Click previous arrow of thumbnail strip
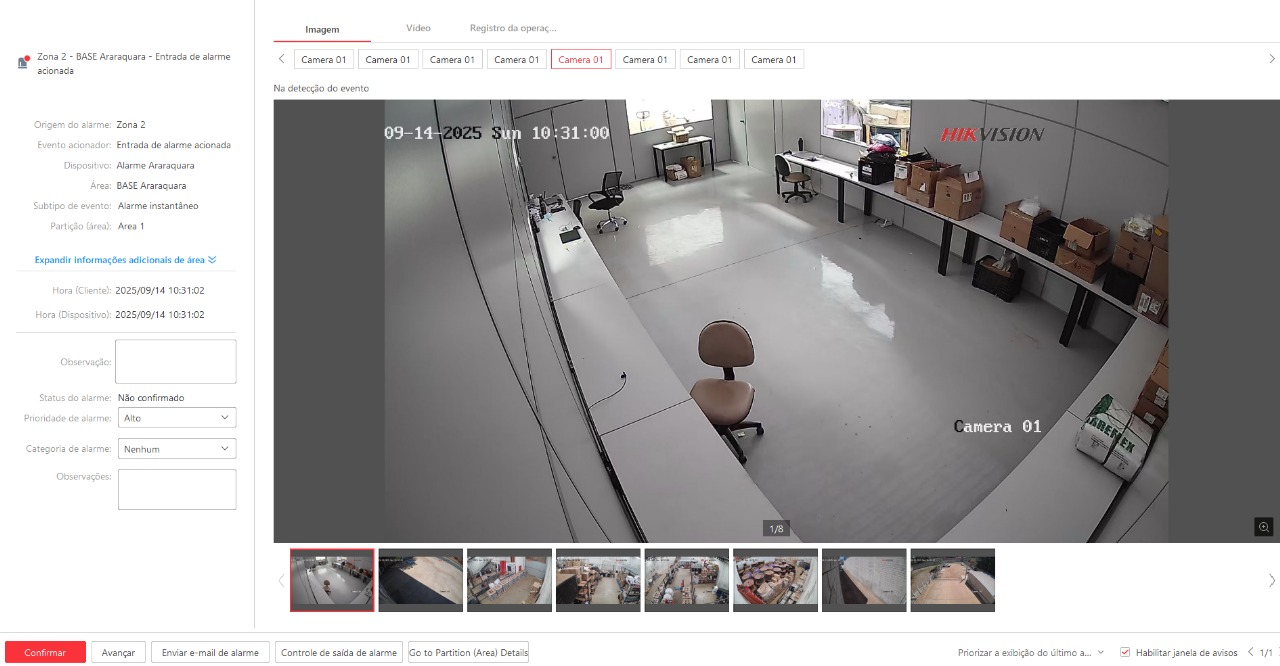1280x666 pixels. [x=281, y=580]
